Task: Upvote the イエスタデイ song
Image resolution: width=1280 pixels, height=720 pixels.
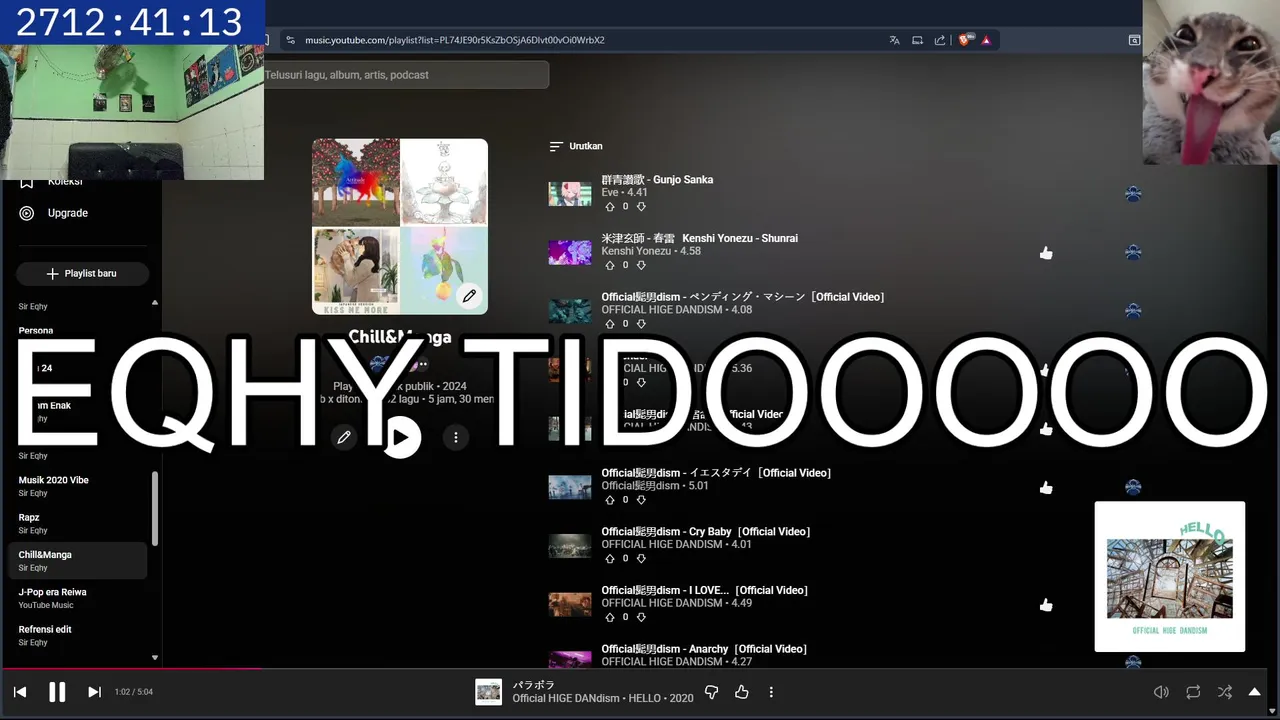Action: pyautogui.click(x=610, y=500)
